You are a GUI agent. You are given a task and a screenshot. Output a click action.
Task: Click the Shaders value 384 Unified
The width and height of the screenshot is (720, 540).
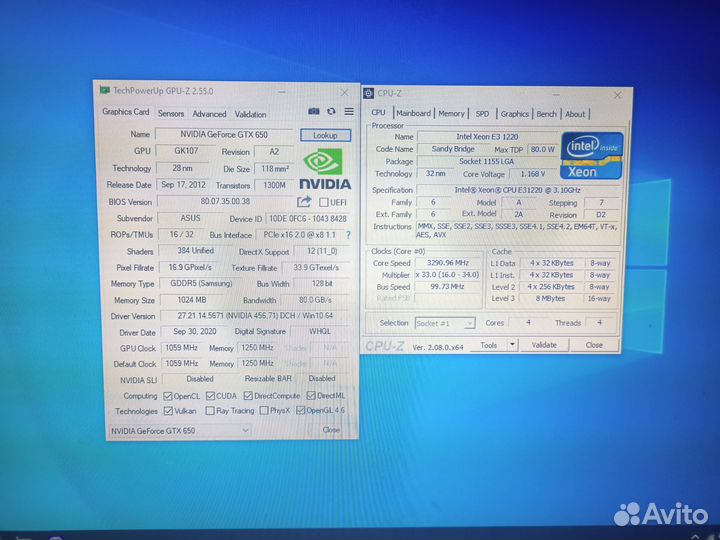(x=196, y=251)
